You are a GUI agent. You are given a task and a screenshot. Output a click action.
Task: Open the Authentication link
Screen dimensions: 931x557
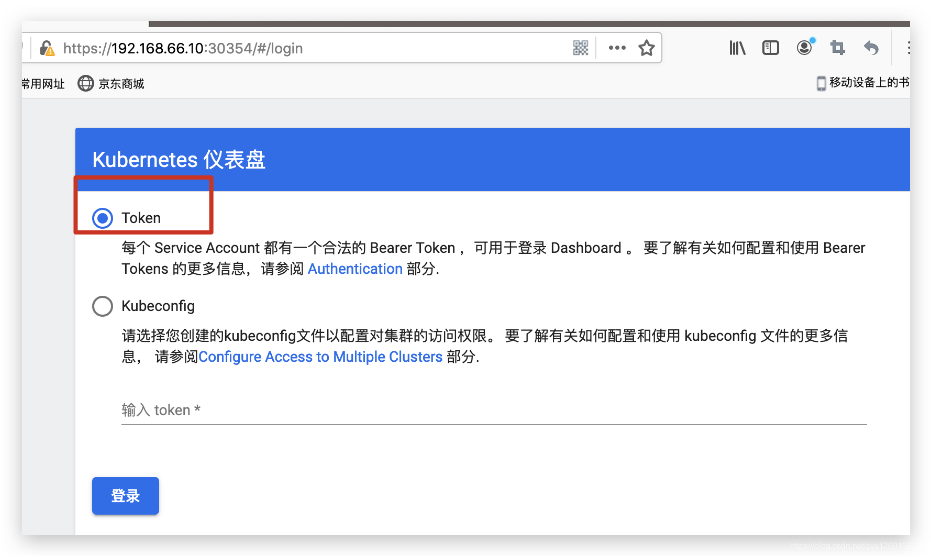coord(355,269)
